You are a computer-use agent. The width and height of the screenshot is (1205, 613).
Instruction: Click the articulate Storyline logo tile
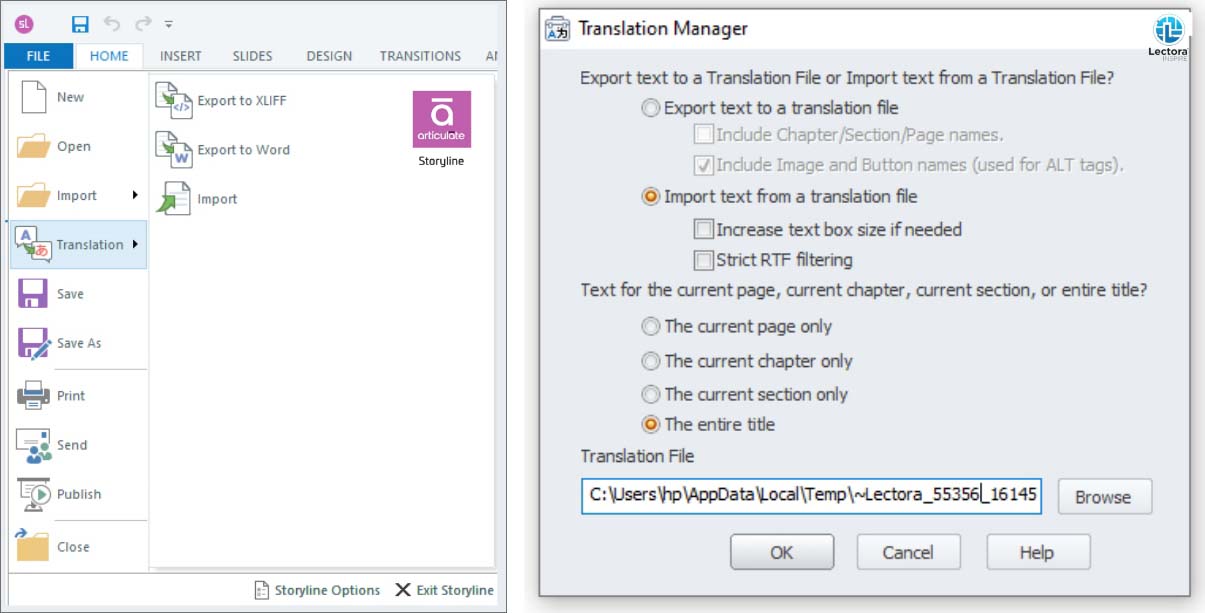pos(441,120)
